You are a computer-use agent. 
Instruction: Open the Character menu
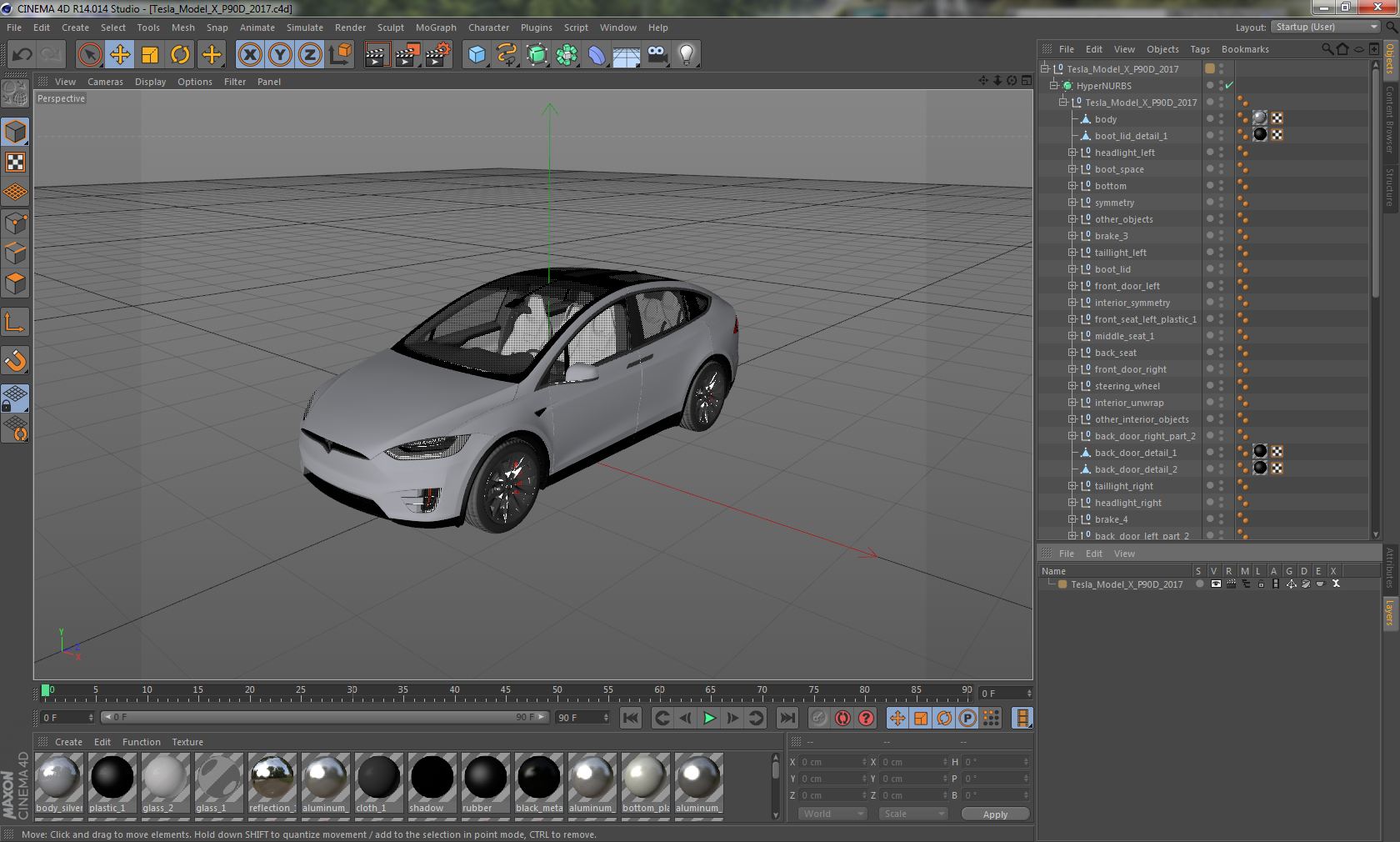tap(488, 28)
